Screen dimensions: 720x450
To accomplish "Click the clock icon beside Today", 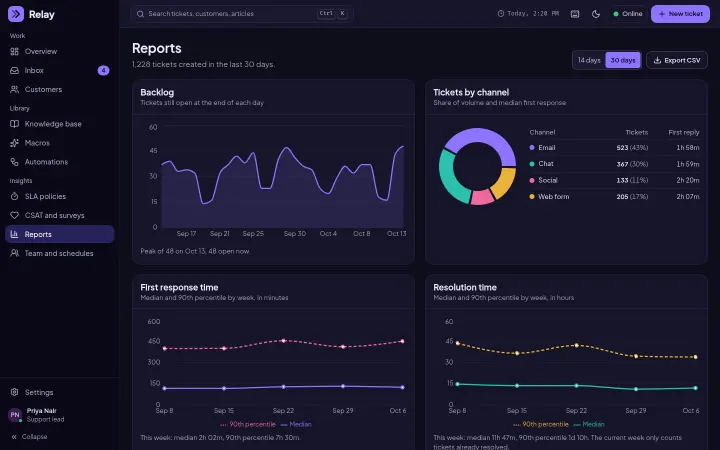I will [x=501, y=14].
